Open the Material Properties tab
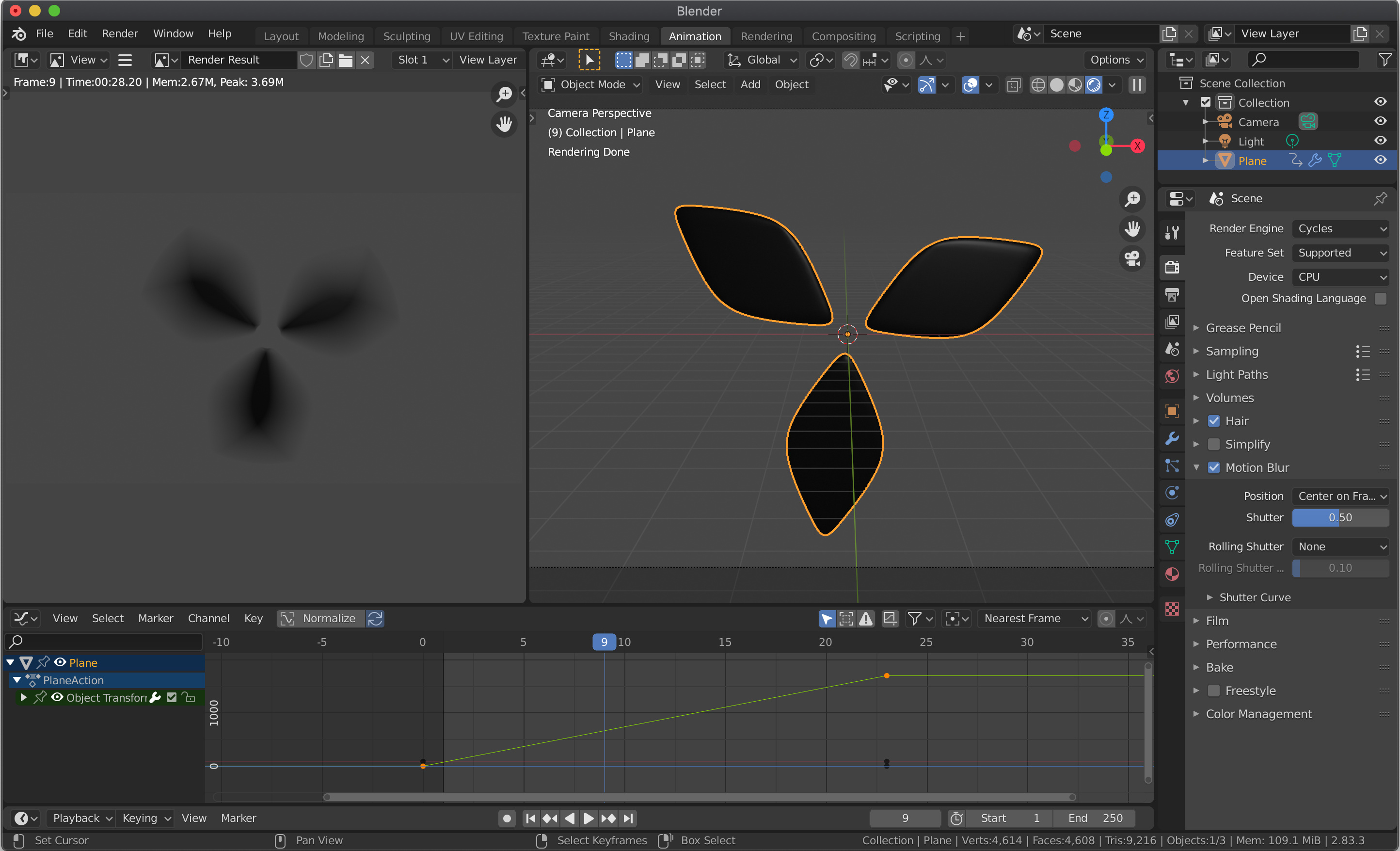The image size is (1400, 851). pos(1172,574)
